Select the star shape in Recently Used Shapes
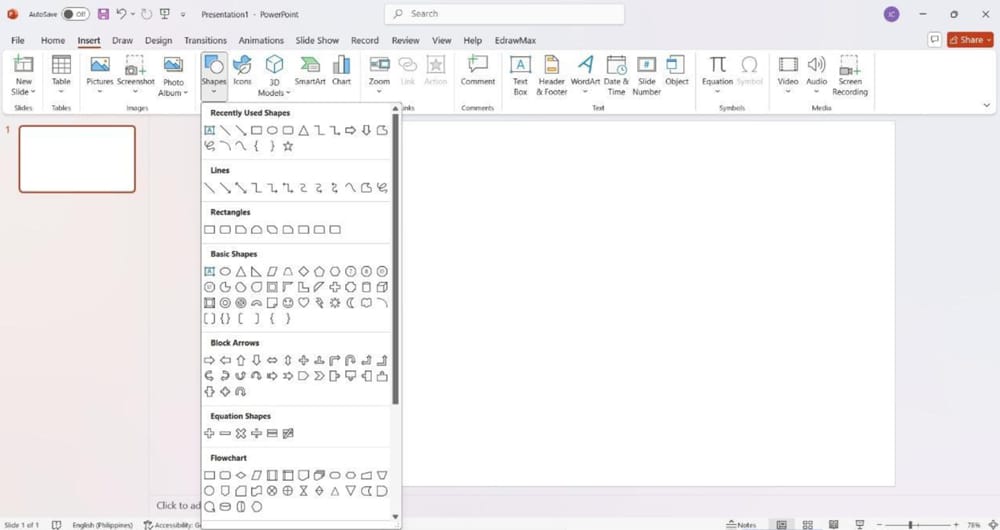The image size is (1000, 530). 288,146
